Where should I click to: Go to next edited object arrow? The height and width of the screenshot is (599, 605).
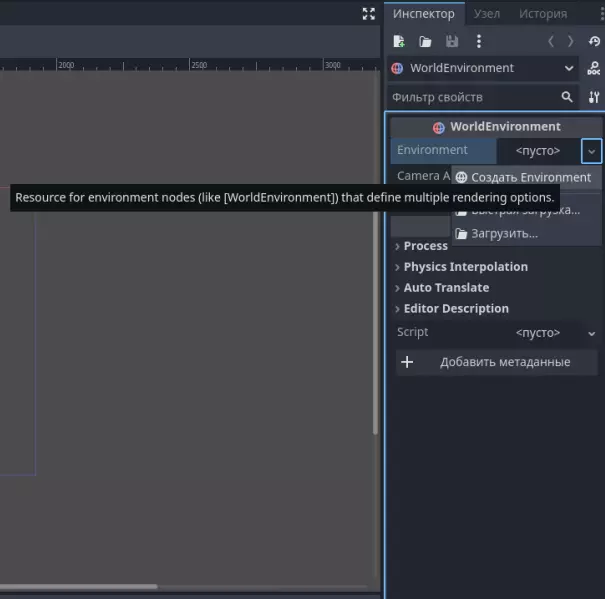click(x=570, y=41)
